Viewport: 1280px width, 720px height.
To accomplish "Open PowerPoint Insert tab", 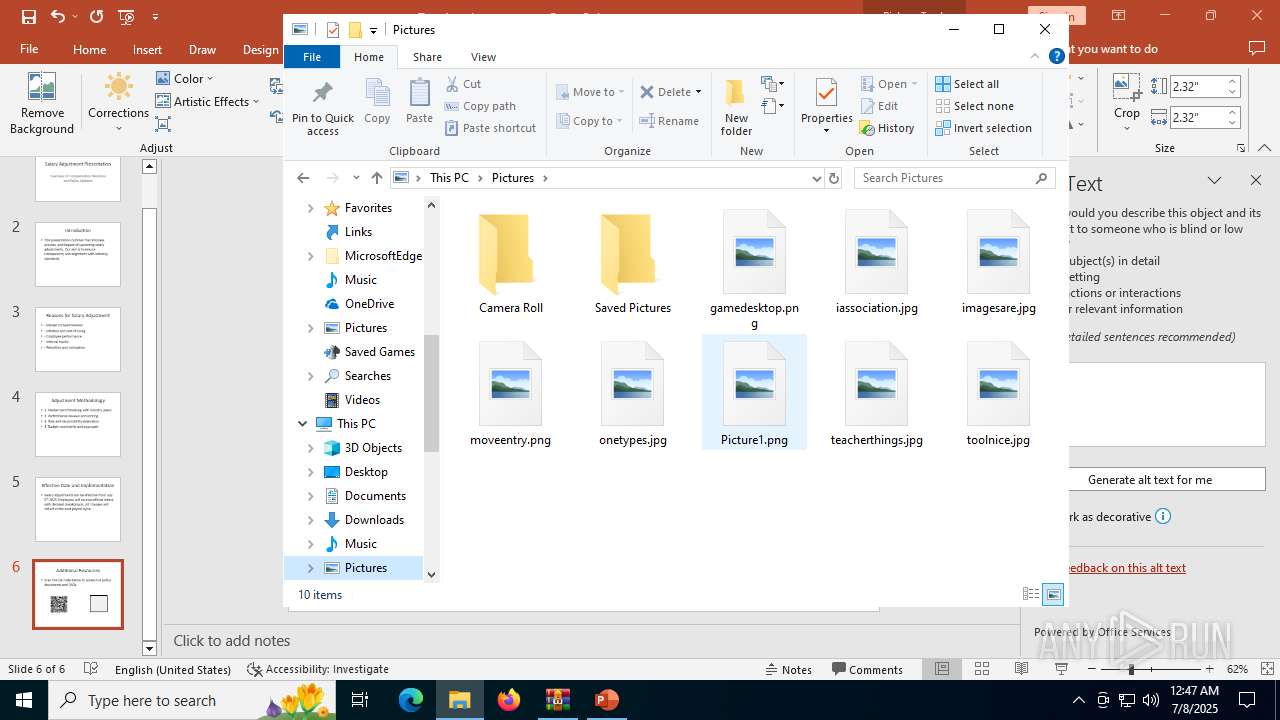I will click(147, 49).
